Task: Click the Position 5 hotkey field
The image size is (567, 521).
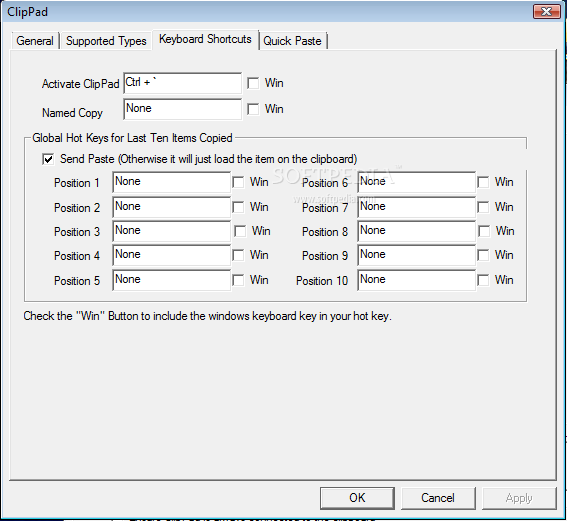Action: coord(171,280)
